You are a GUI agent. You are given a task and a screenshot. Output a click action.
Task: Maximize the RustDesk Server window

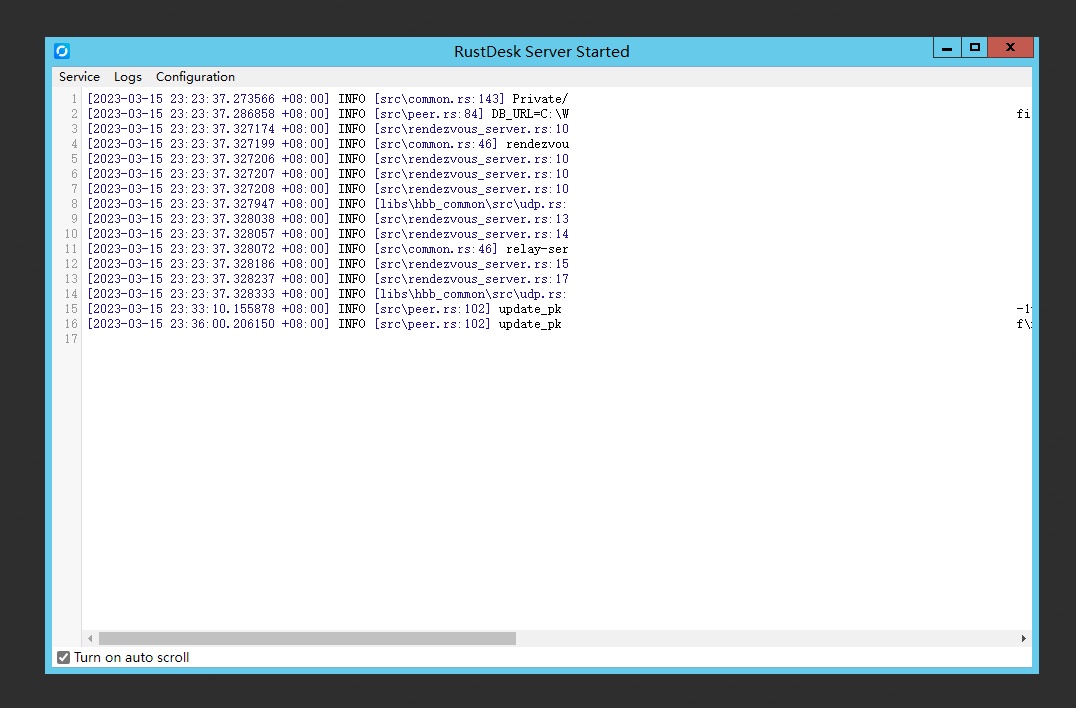point(974,48)
